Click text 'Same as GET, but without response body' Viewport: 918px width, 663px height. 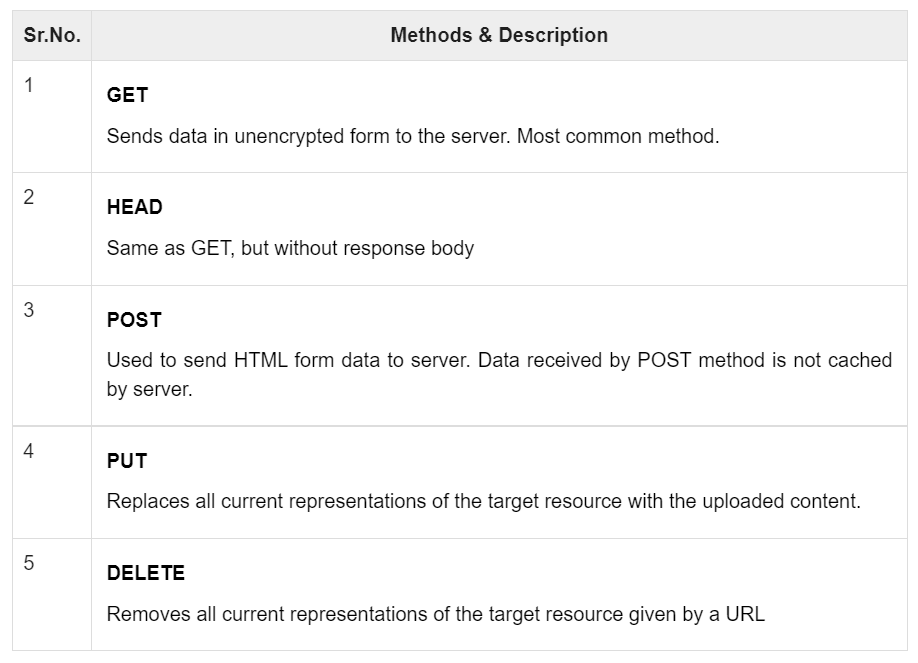[x=290, y=248]
